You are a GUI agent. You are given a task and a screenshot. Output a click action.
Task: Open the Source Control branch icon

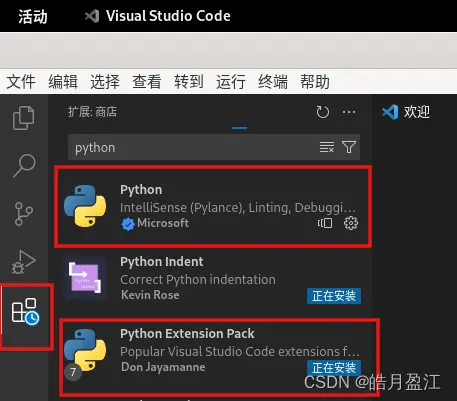(24, 214)
